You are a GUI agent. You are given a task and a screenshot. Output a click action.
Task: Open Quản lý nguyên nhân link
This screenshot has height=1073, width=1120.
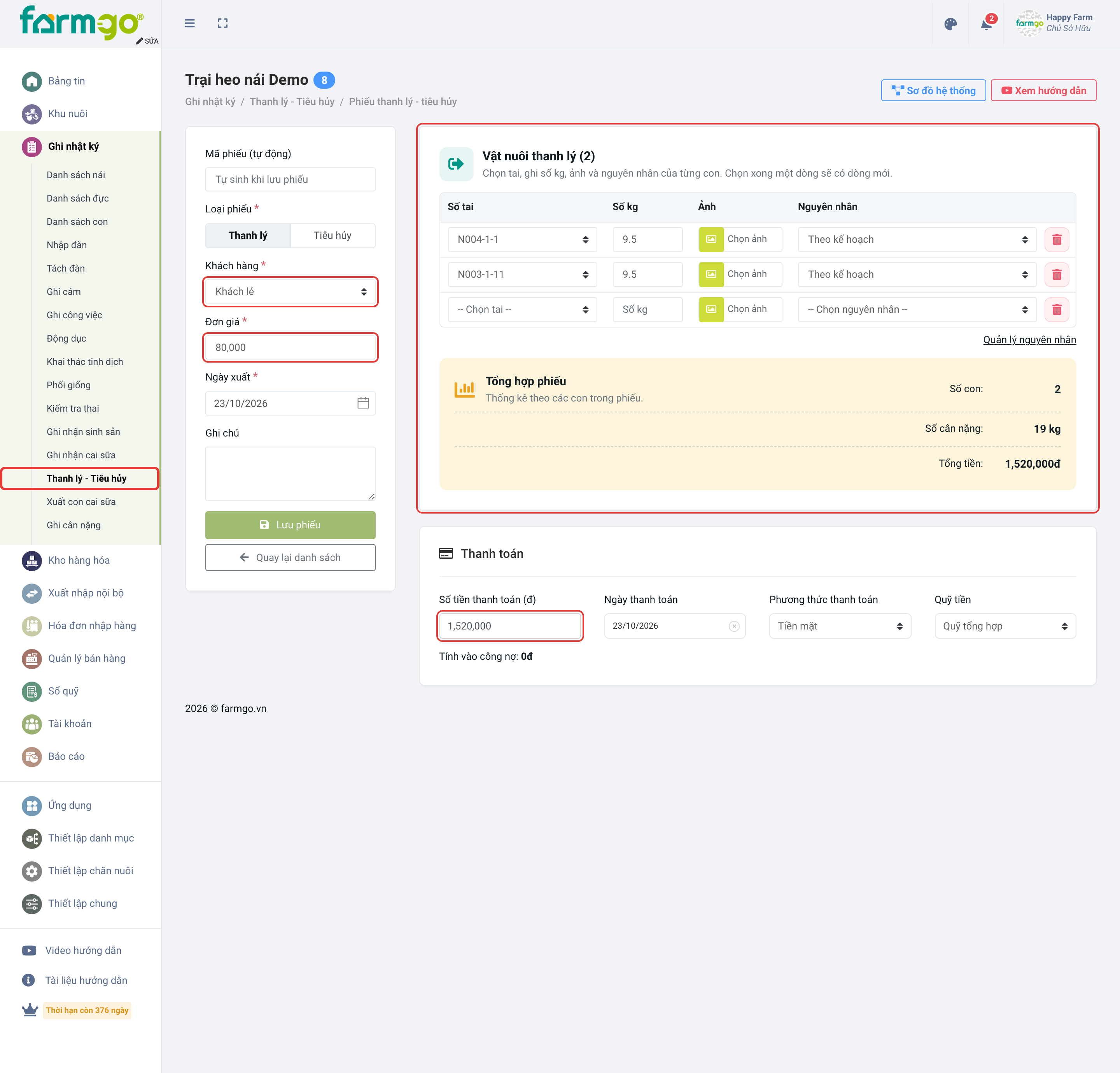point(1029,340)
